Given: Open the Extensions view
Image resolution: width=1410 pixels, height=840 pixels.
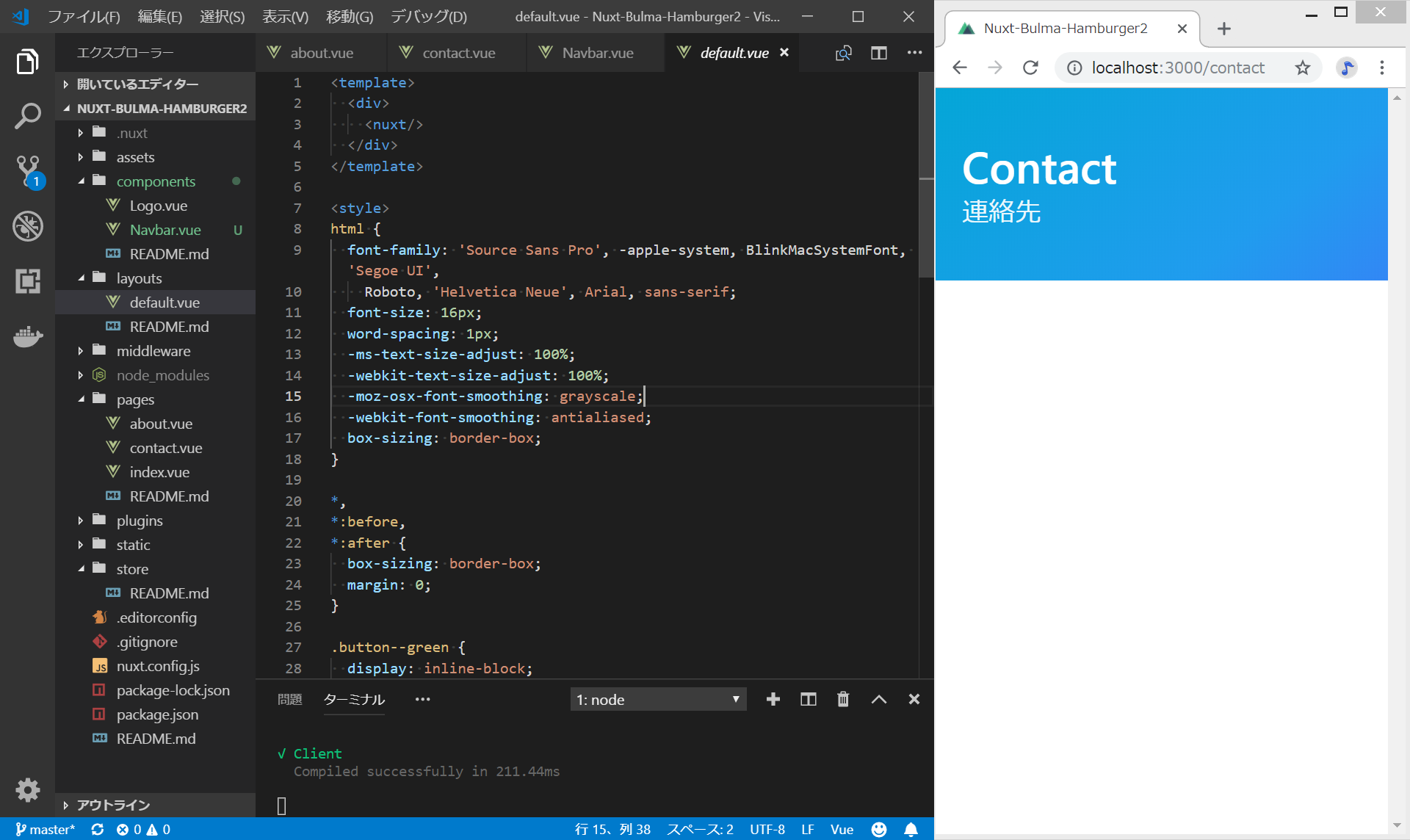Looking at the screenshot, I should 27,281.
